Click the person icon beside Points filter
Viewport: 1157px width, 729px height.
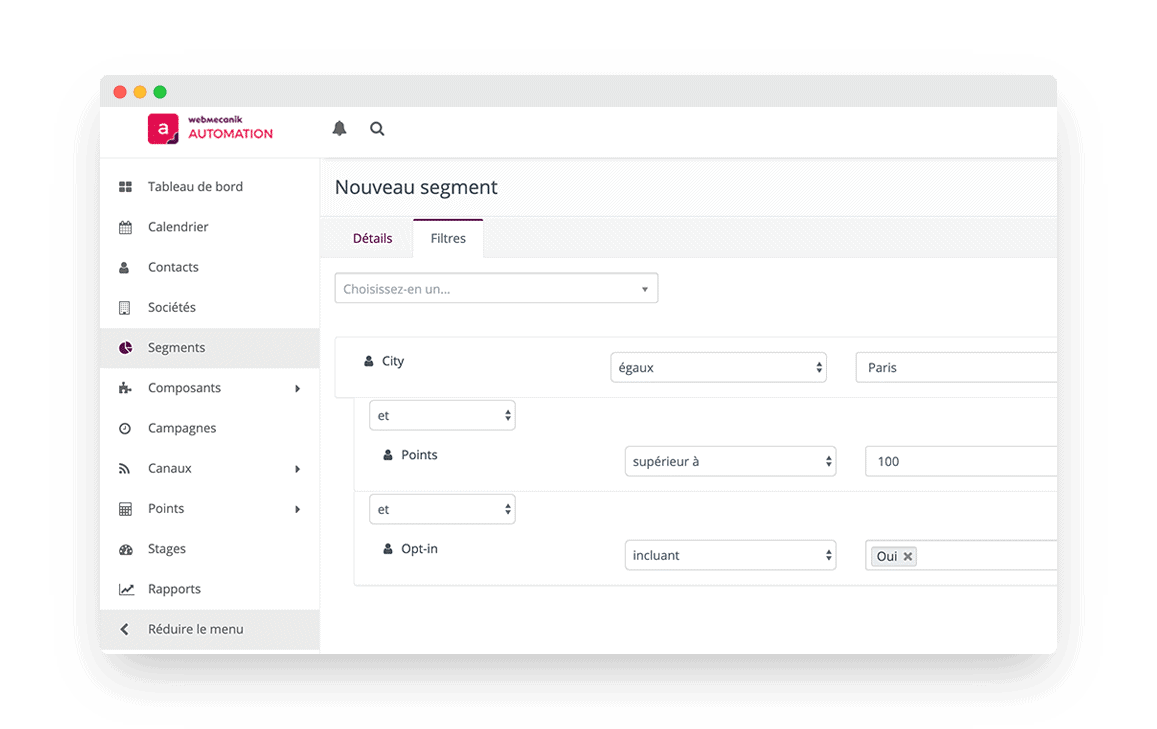387,455
